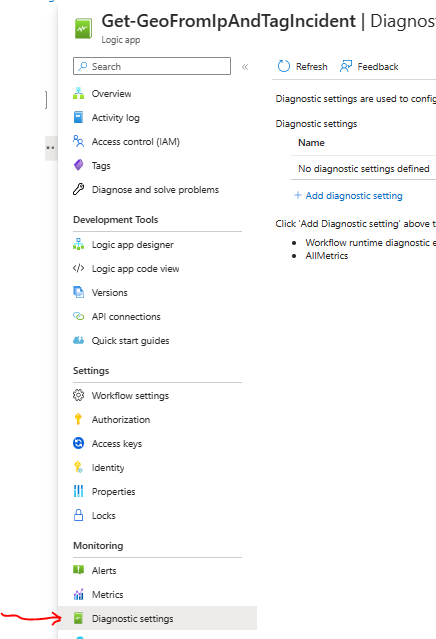Click the Logic app designer icon
The width and height of the screenshot is (436, 639).
(78, 244)
